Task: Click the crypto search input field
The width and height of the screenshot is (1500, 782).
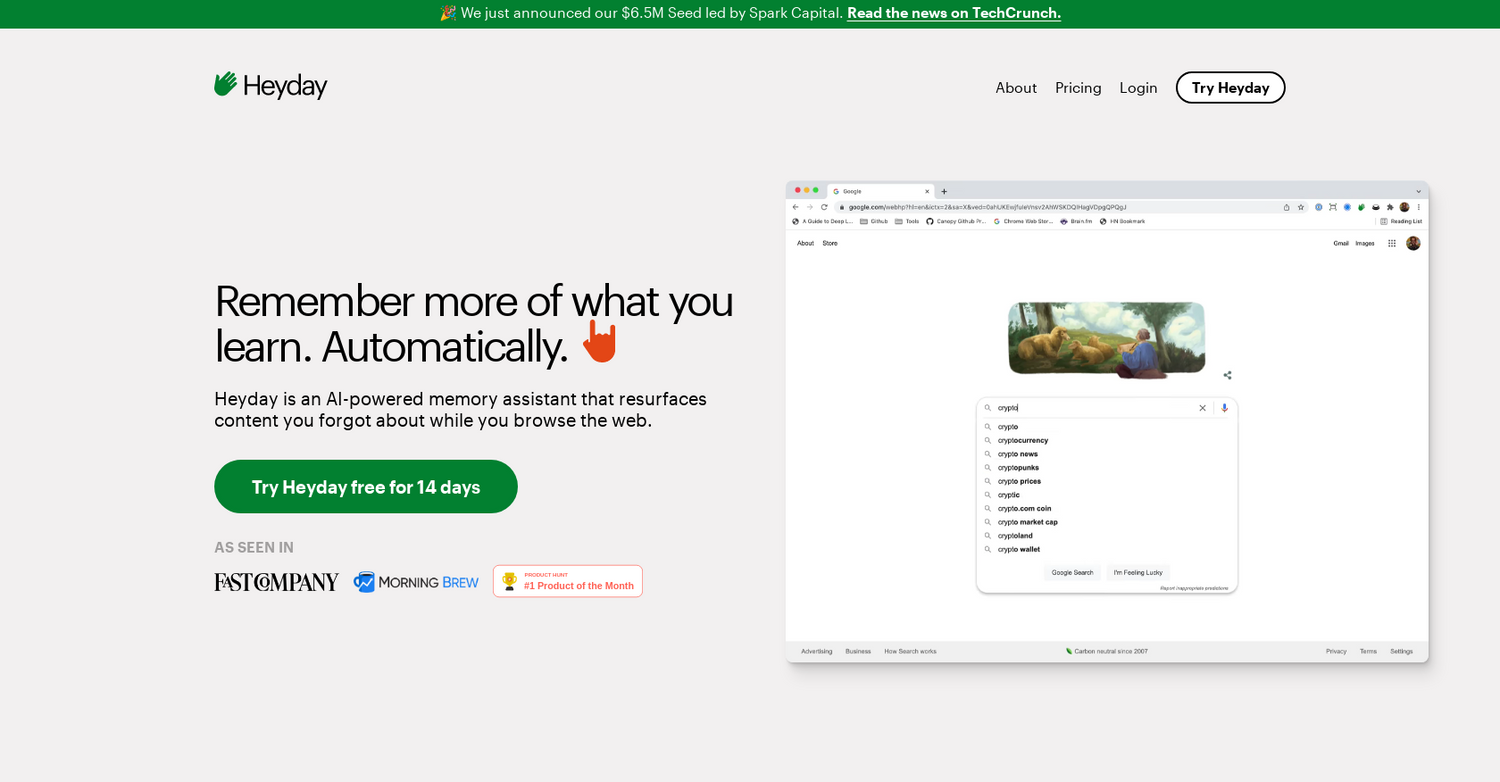Action: click(x=1090, y=407)
